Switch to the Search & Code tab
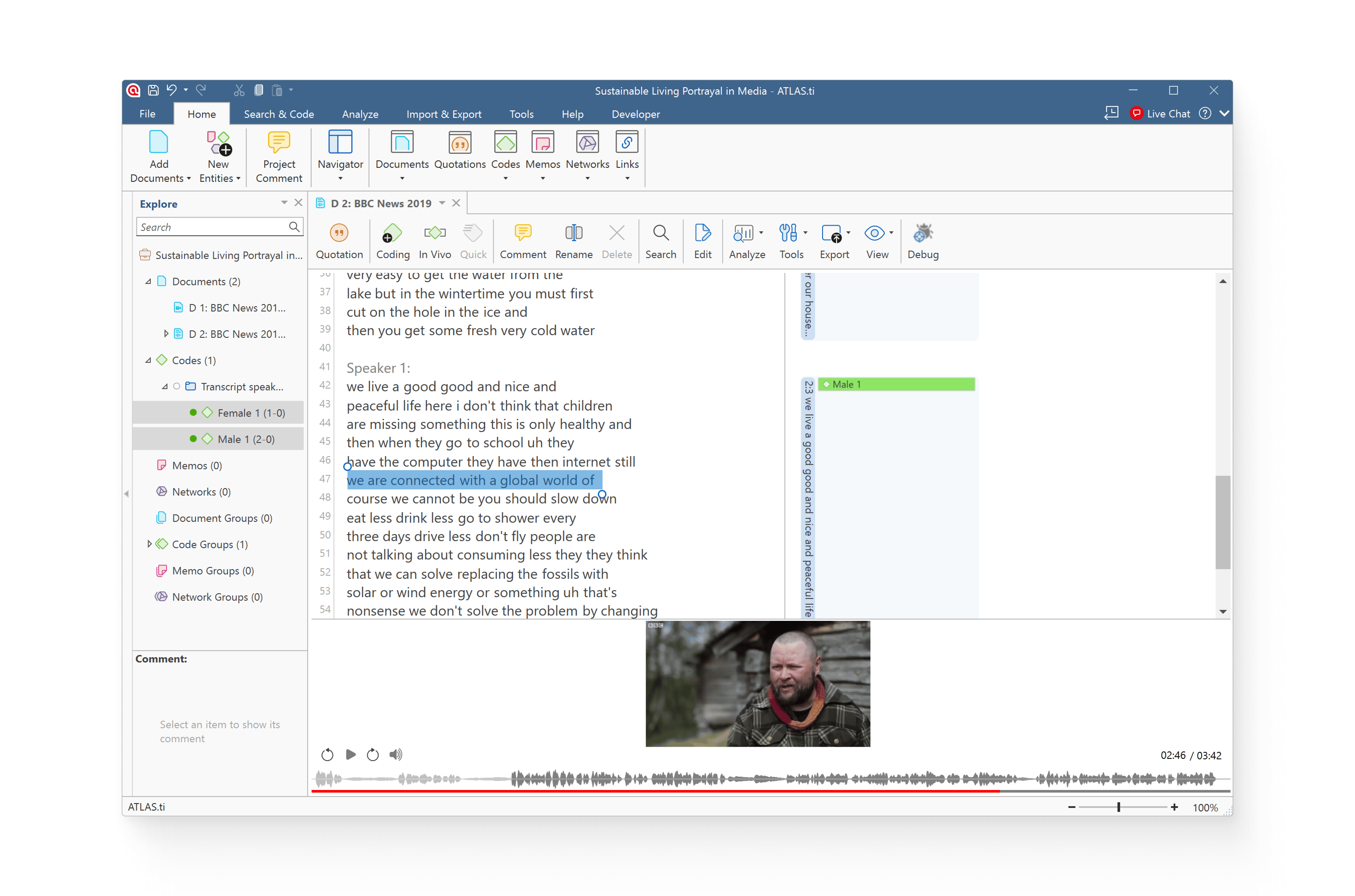 tap(279, 114)
